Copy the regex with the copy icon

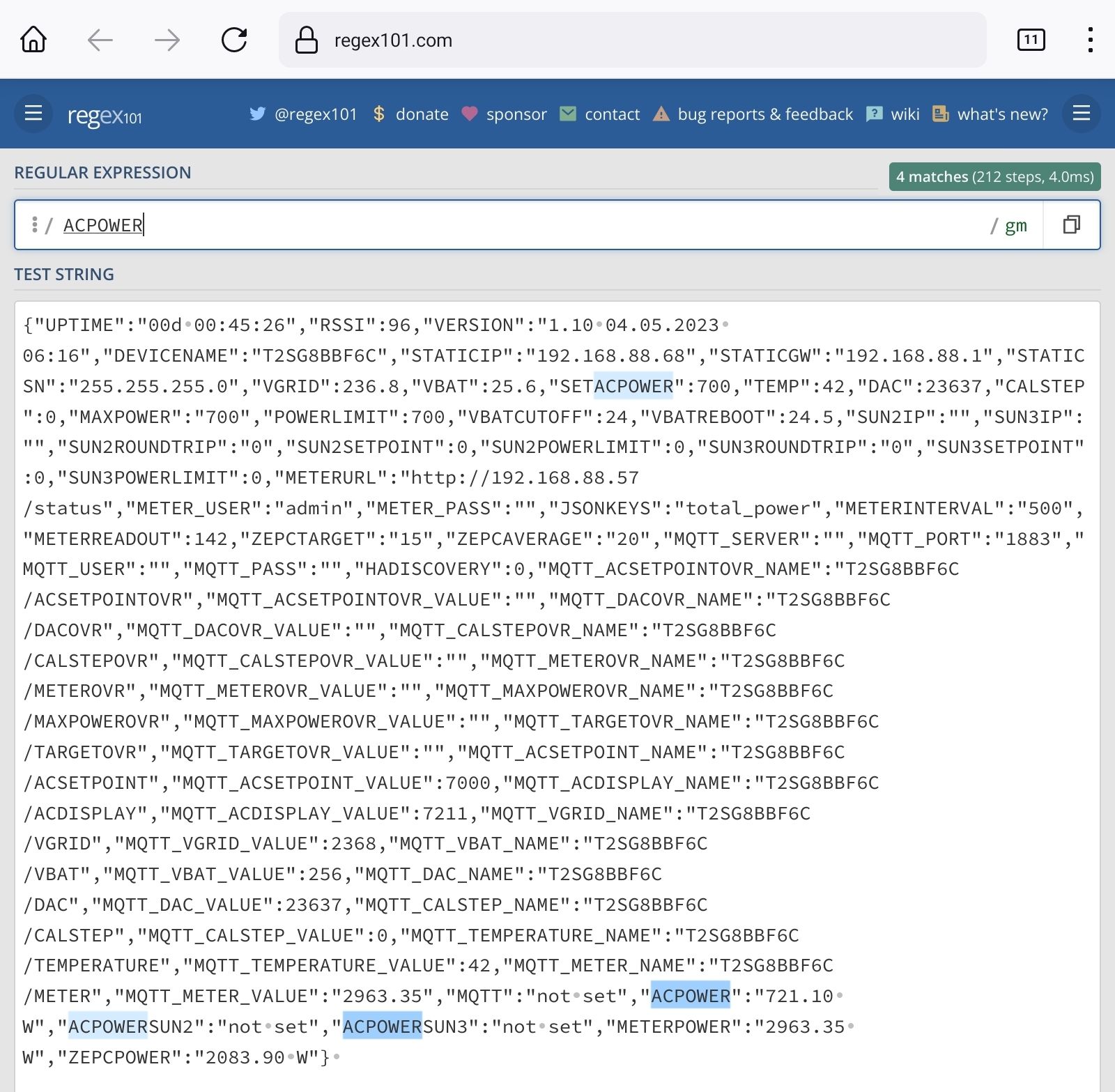1072,224
